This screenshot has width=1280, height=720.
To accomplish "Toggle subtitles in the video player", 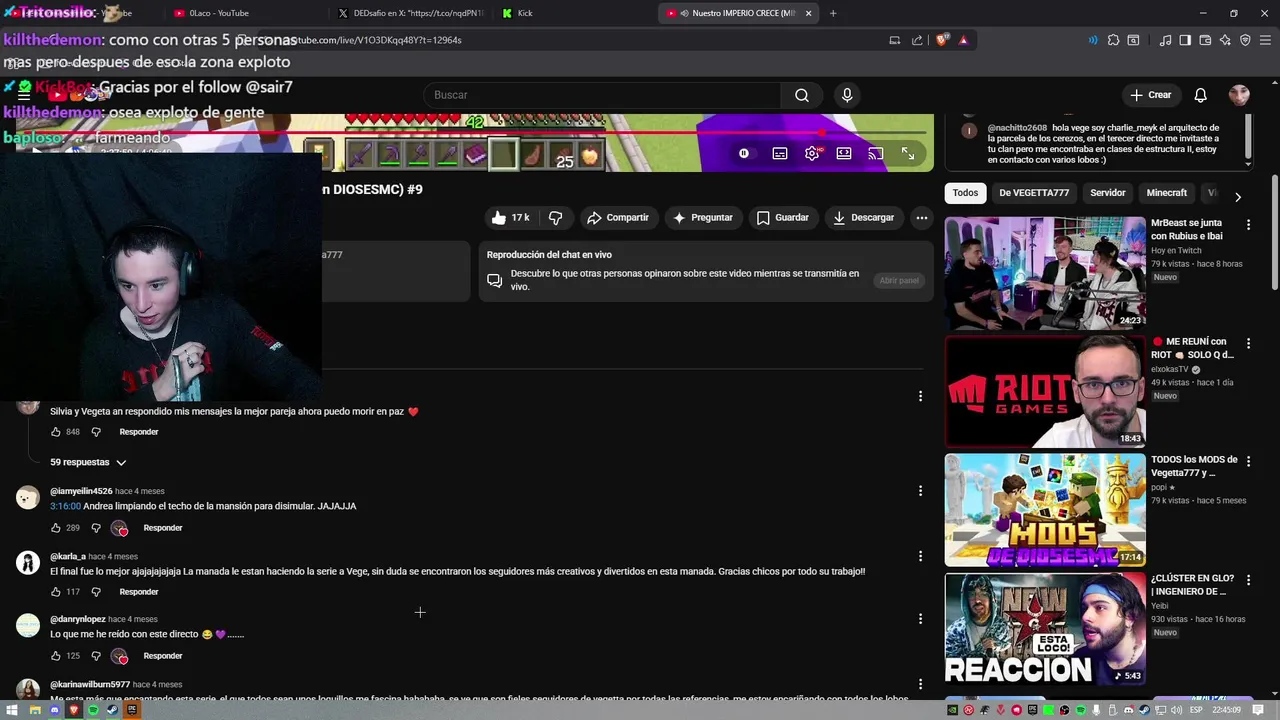I will 780,153.
